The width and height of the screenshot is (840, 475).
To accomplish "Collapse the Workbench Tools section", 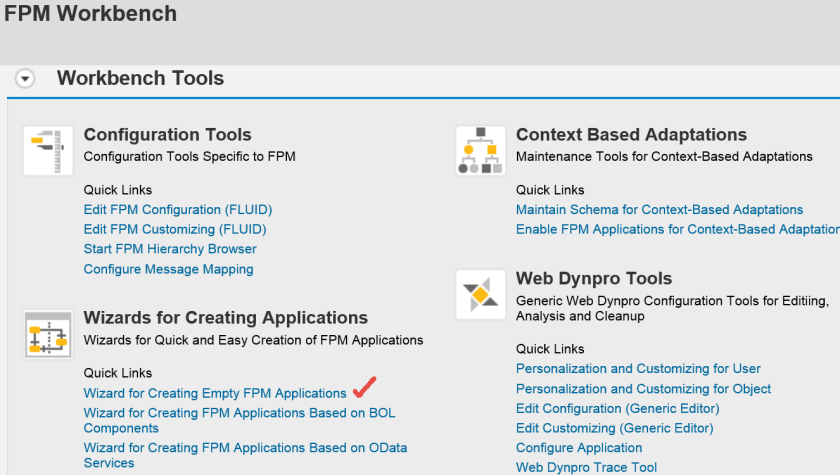I will [25, 79].
